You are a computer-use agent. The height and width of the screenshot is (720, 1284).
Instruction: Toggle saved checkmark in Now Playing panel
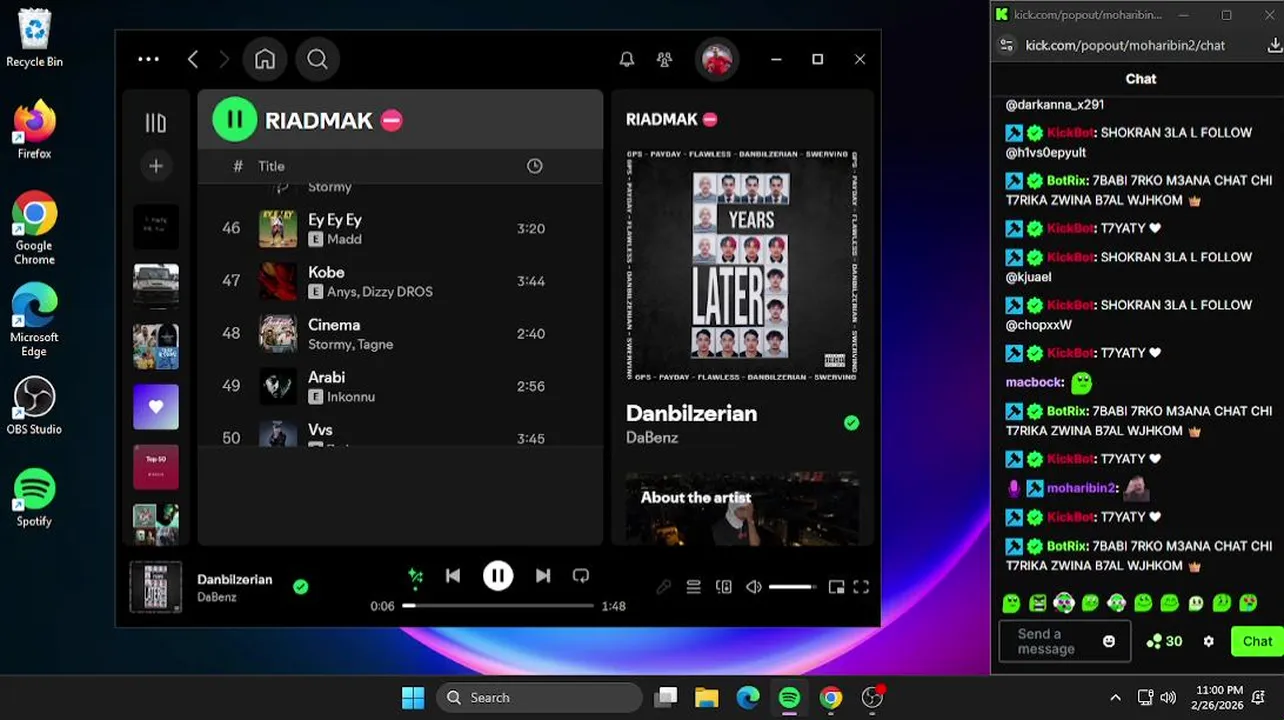851,423
